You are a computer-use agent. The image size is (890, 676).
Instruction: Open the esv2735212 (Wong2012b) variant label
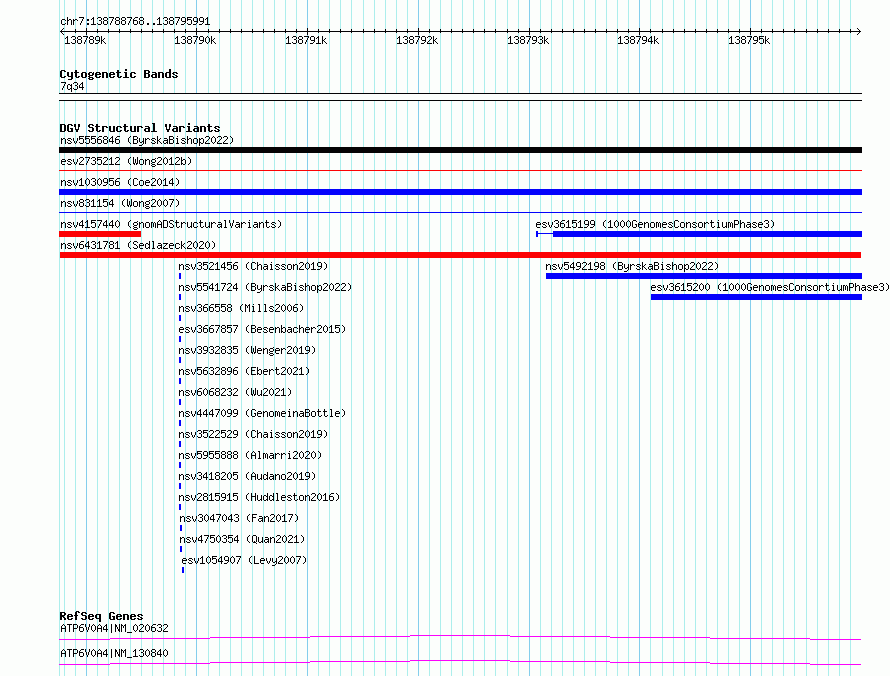click(126, 161)
